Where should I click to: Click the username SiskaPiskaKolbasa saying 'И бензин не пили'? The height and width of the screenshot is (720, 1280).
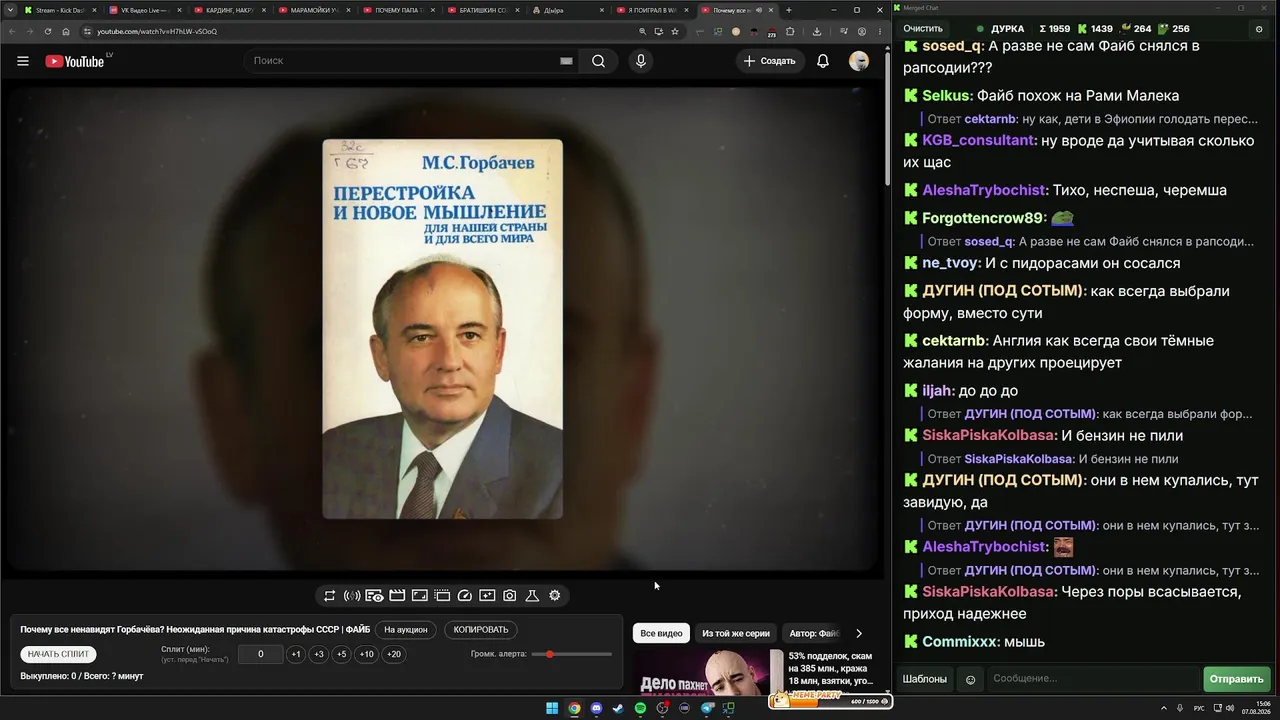pos(988,436)
